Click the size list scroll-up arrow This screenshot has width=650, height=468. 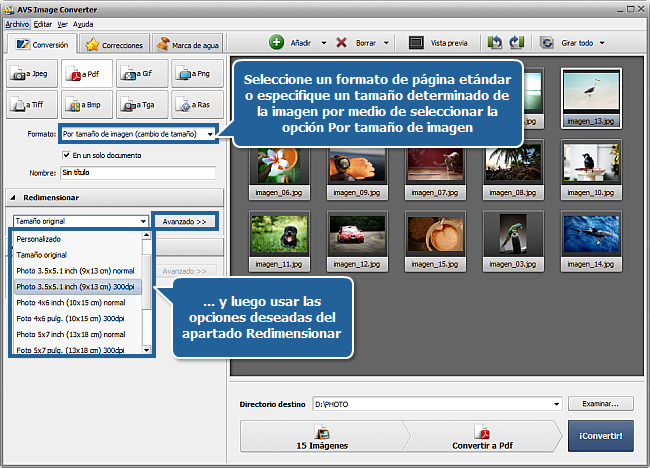pos(146,235)
